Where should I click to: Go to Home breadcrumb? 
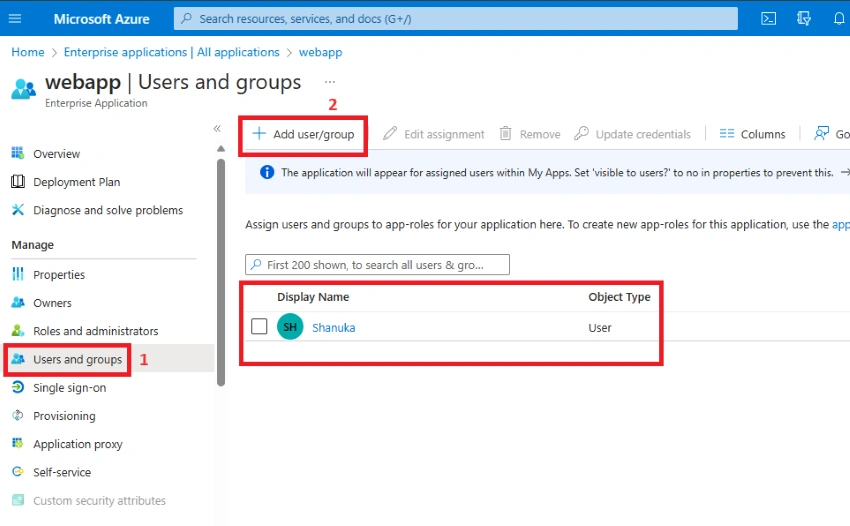[x=28, y=52]
